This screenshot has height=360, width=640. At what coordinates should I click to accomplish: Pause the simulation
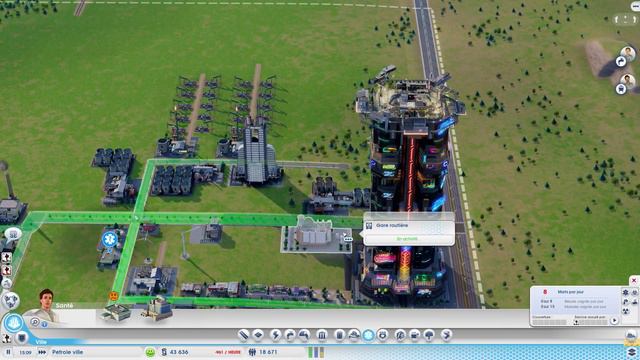(x=8, y=352)
